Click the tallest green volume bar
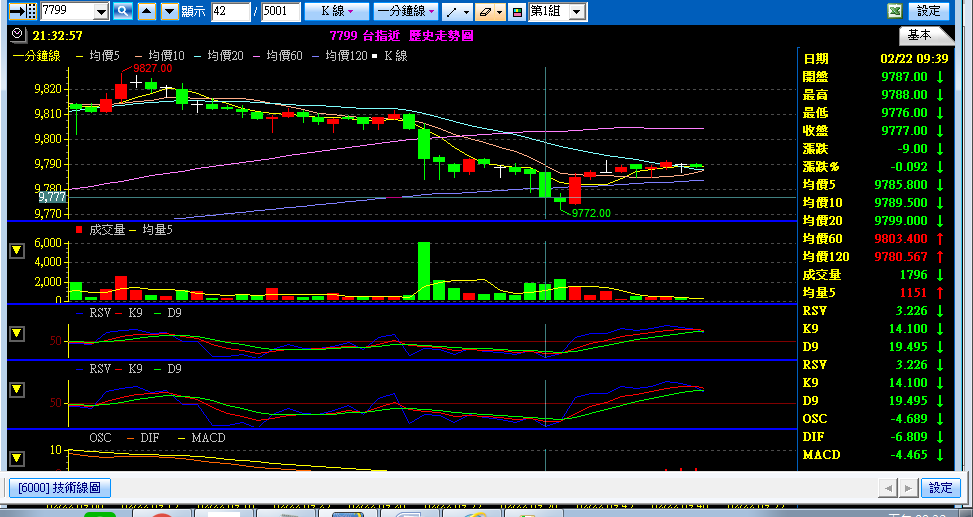 tap(424, 271)
